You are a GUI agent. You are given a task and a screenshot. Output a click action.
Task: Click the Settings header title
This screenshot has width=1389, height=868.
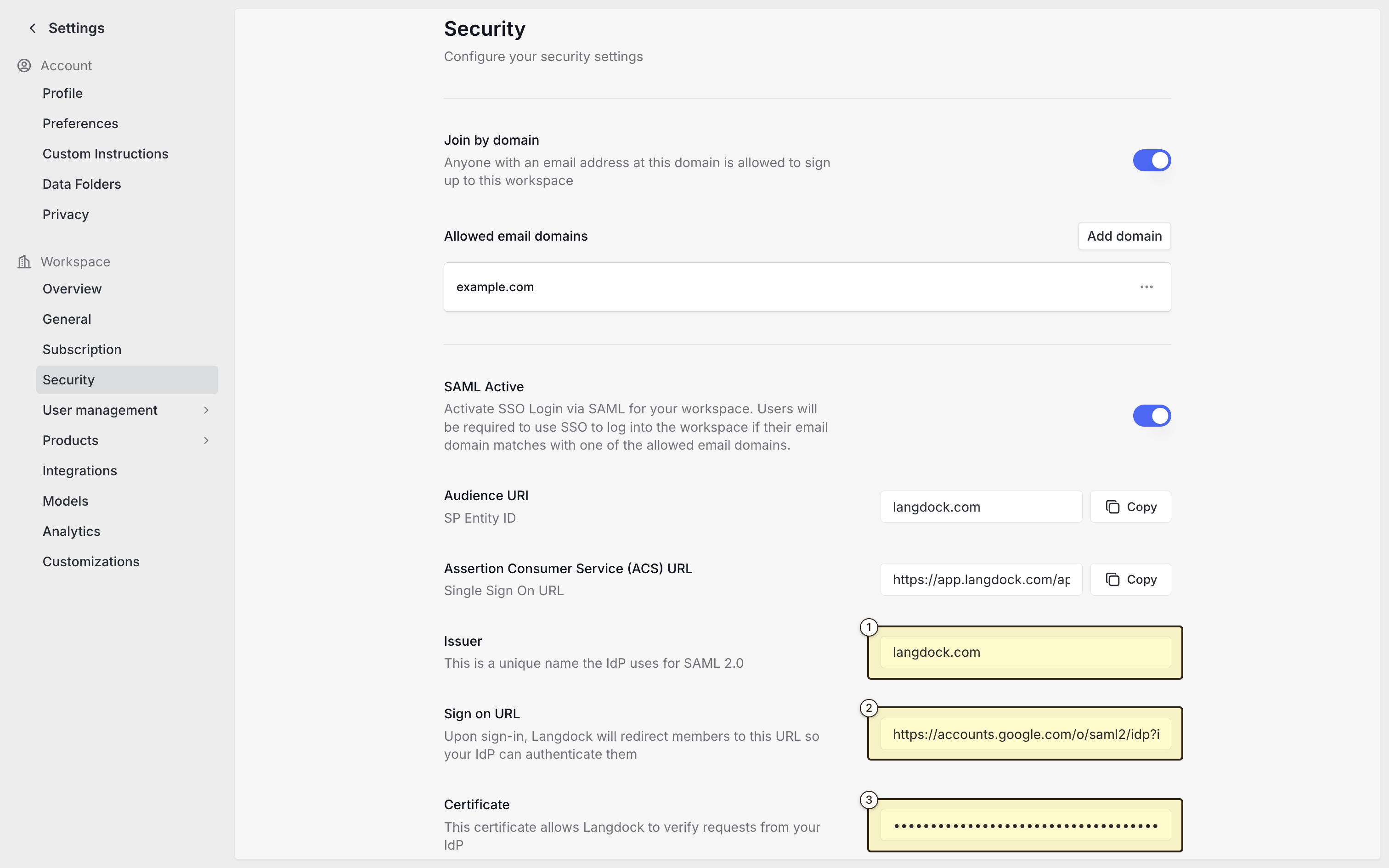pyautogui.click(x=76, y=28)
